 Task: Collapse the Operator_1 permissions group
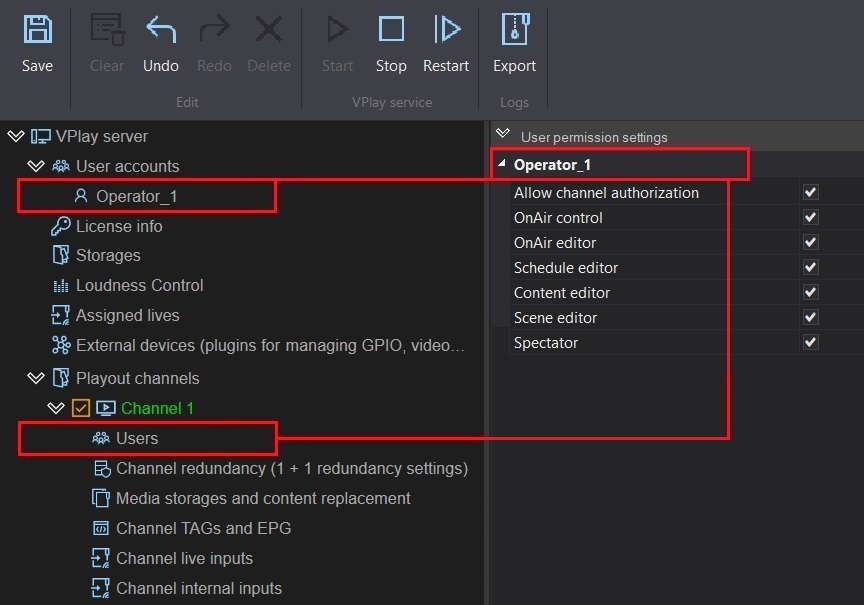(x=502, y=164)
